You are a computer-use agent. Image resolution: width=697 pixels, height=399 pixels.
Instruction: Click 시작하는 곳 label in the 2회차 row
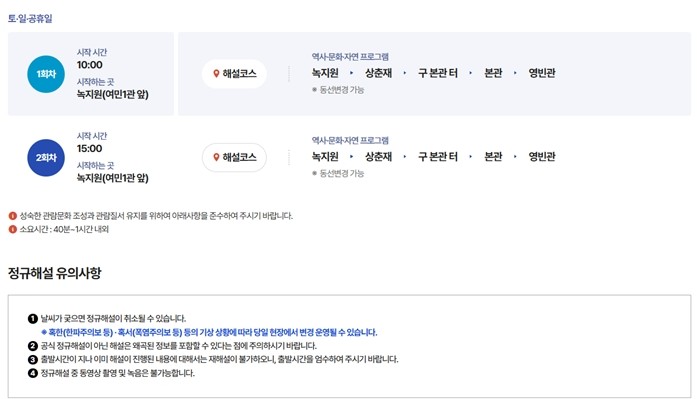click(96, 166)
